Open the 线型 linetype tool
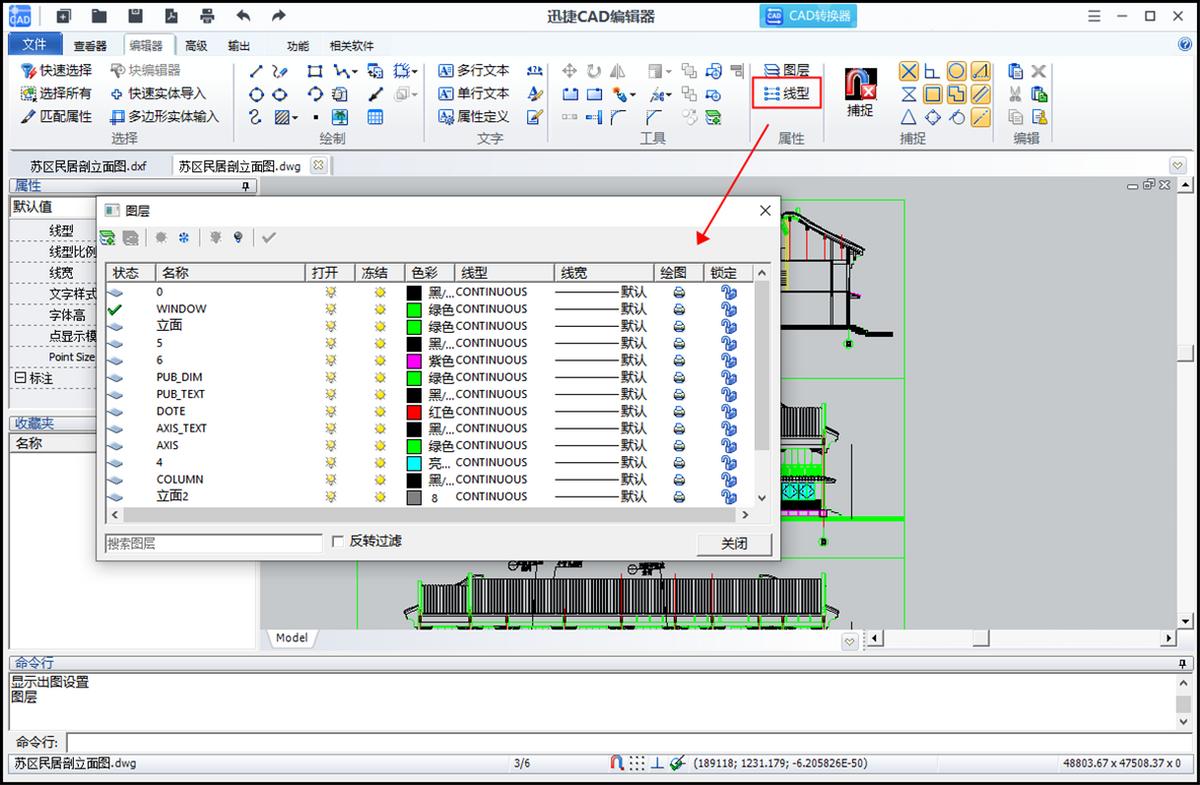 tap(786, 93)
